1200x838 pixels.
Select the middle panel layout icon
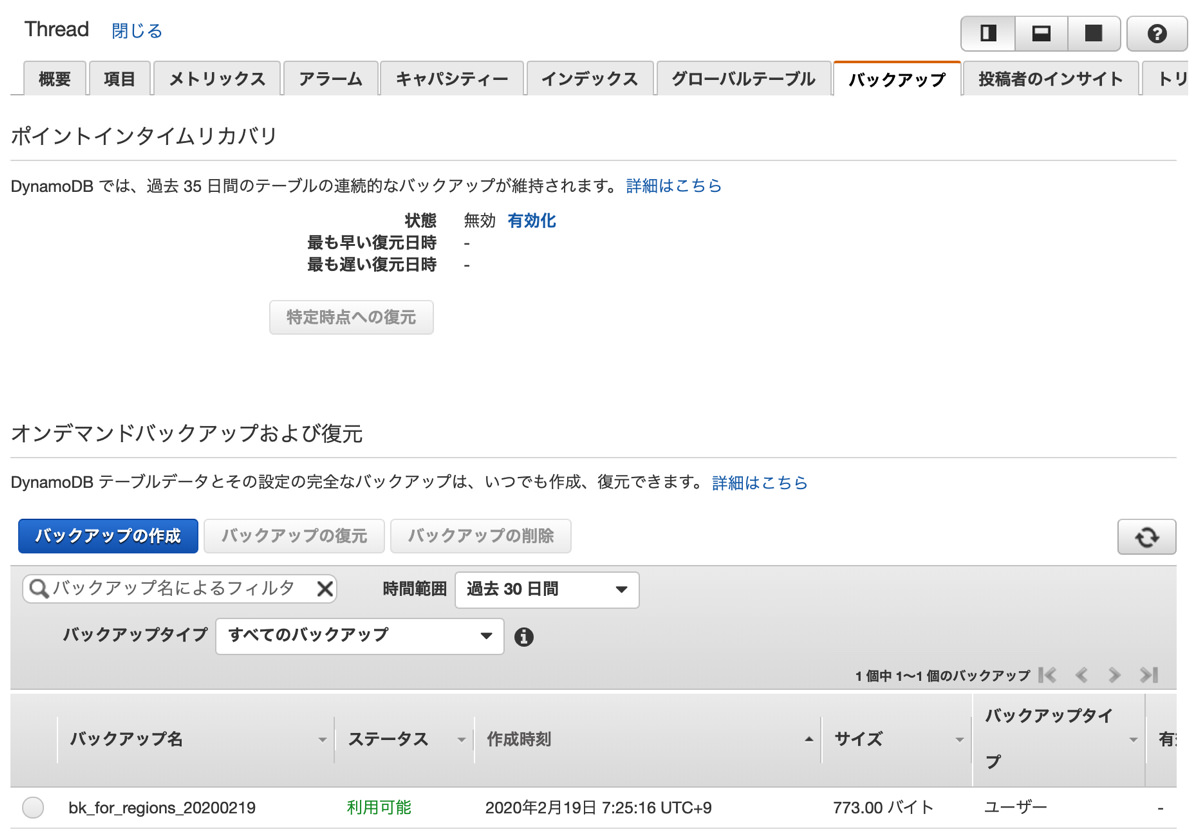pos(1040,33)
